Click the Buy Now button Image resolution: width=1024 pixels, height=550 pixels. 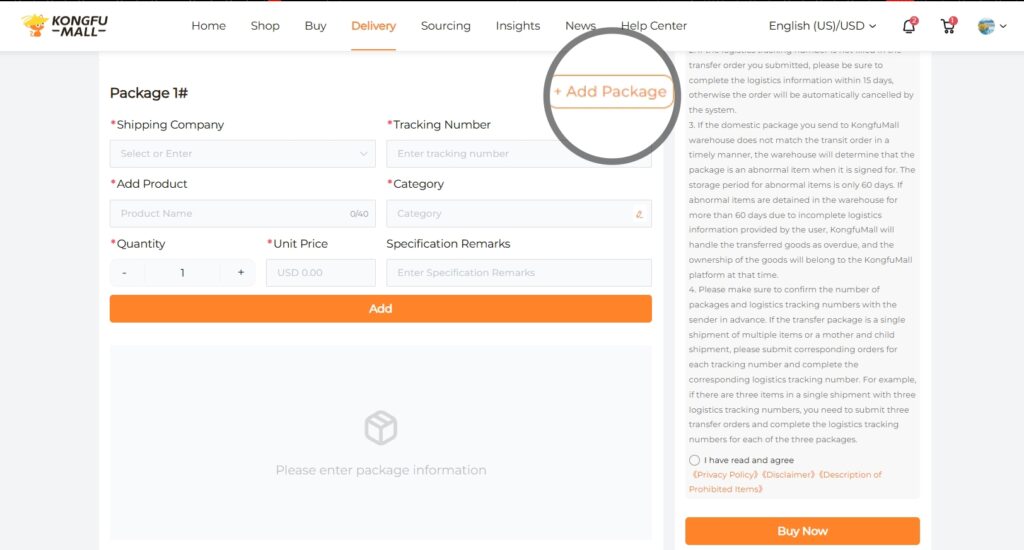click(x=802, y=531)
